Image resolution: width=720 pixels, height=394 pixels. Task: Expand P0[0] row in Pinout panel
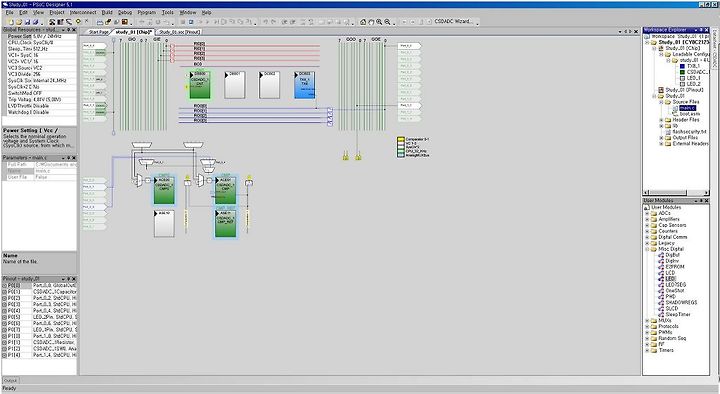click(x=5, y=286)
